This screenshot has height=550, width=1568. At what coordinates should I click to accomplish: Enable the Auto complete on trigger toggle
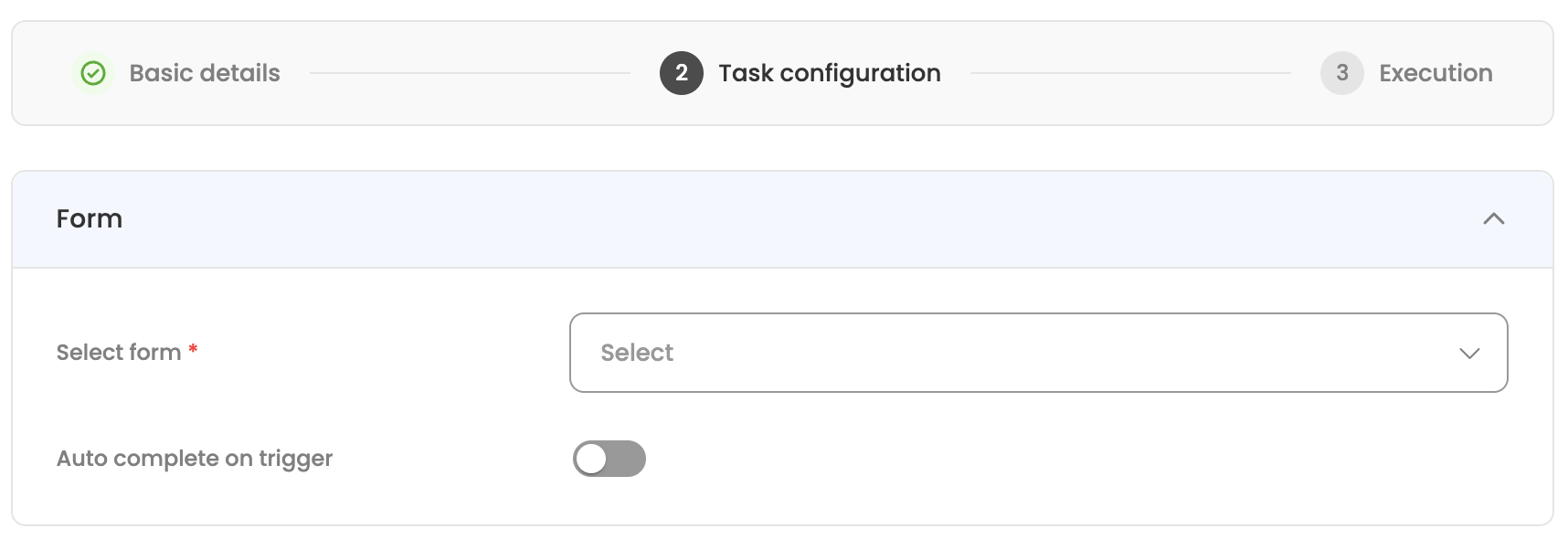coord(609,459)
